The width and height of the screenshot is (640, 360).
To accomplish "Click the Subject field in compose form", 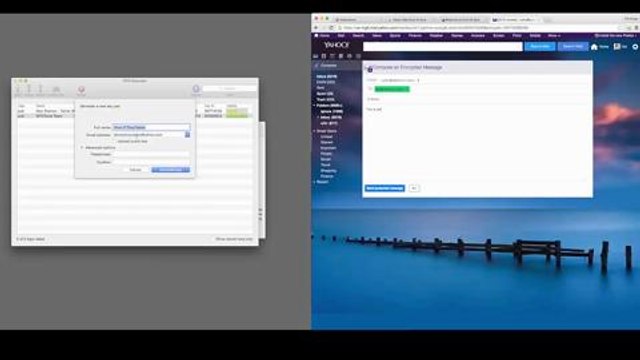I will pyautogui.click(x=478, y=99).
